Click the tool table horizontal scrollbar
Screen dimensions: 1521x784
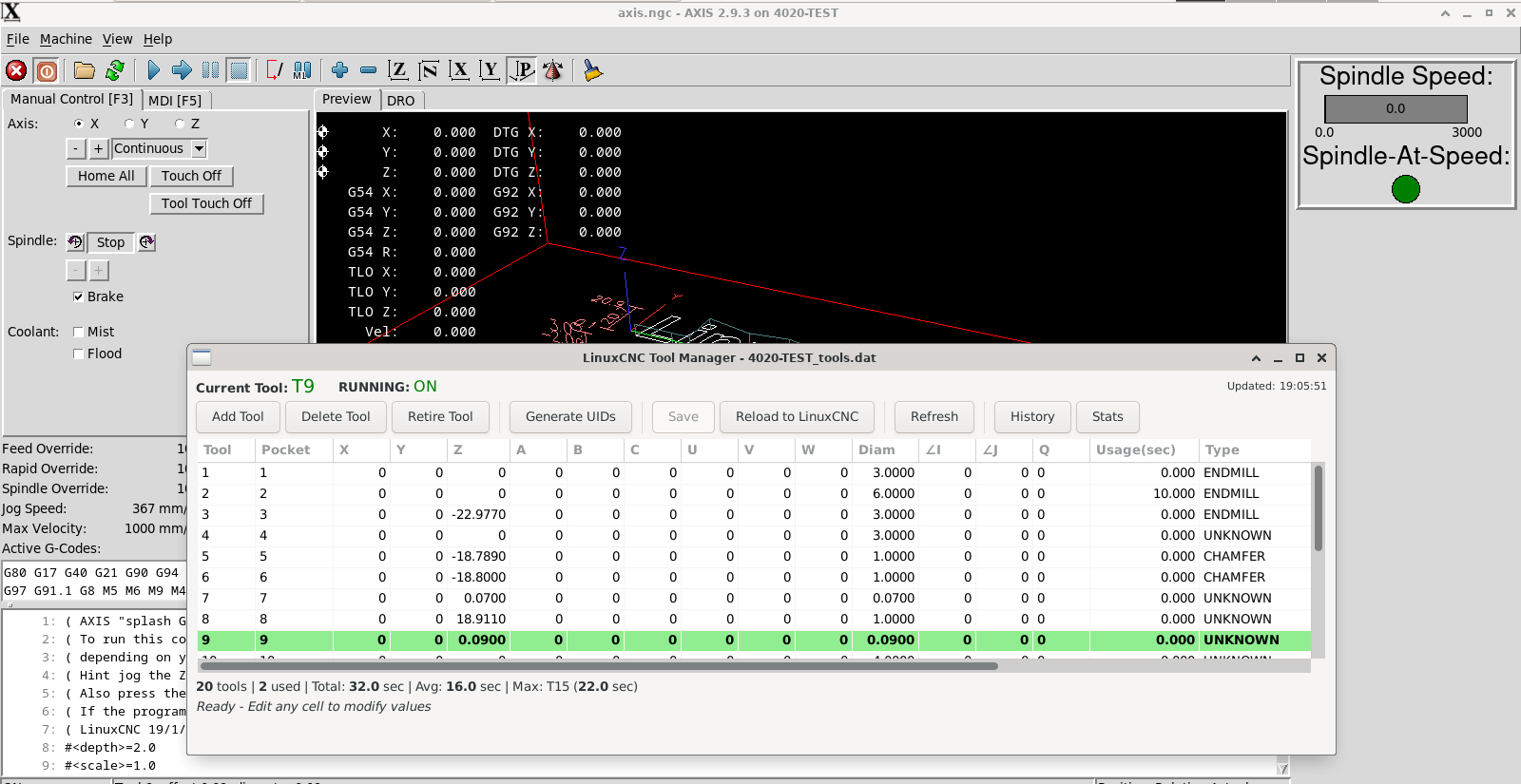[599, 666]
